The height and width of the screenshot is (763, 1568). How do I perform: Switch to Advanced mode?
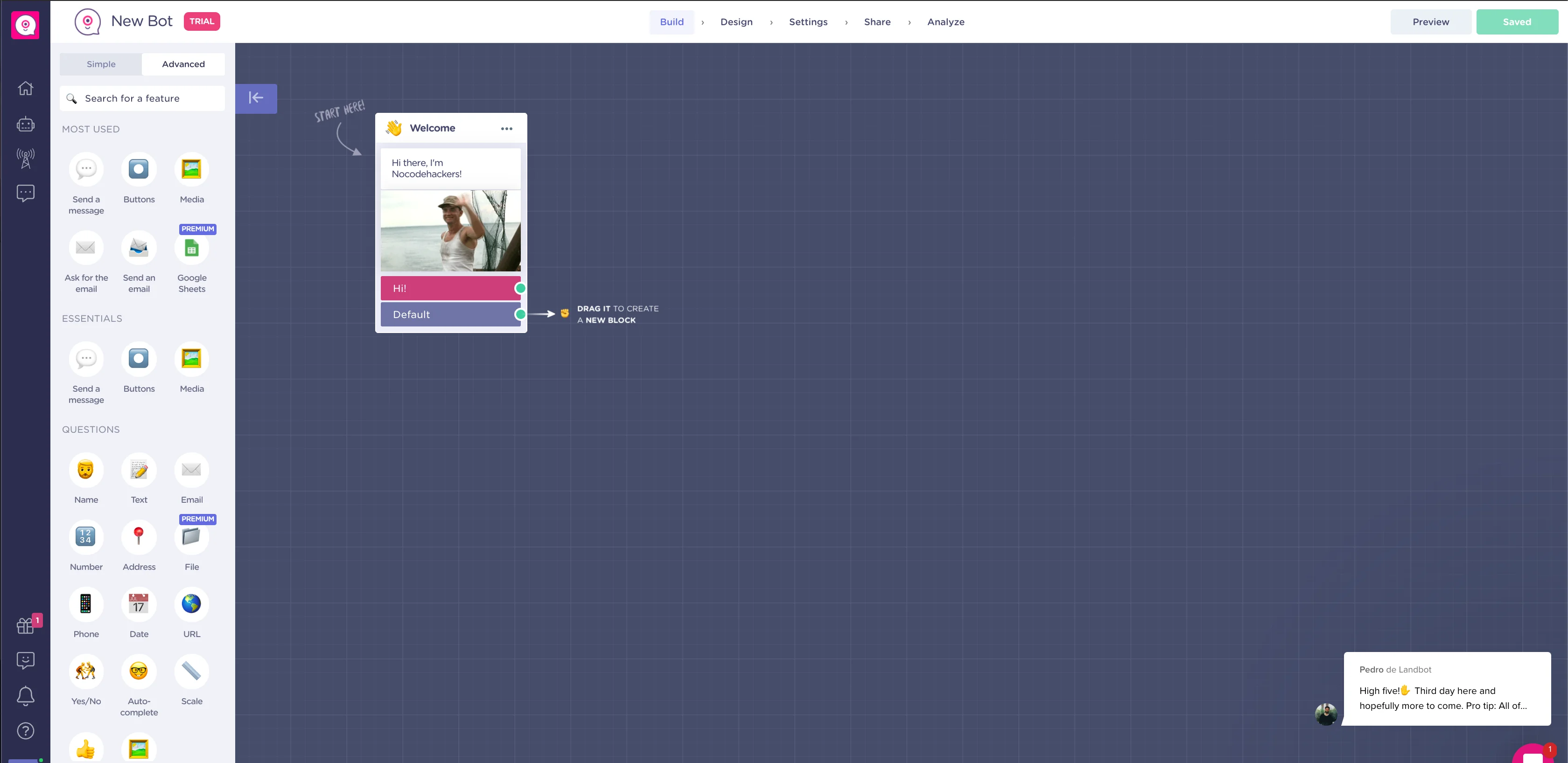[x=183, y=64]
